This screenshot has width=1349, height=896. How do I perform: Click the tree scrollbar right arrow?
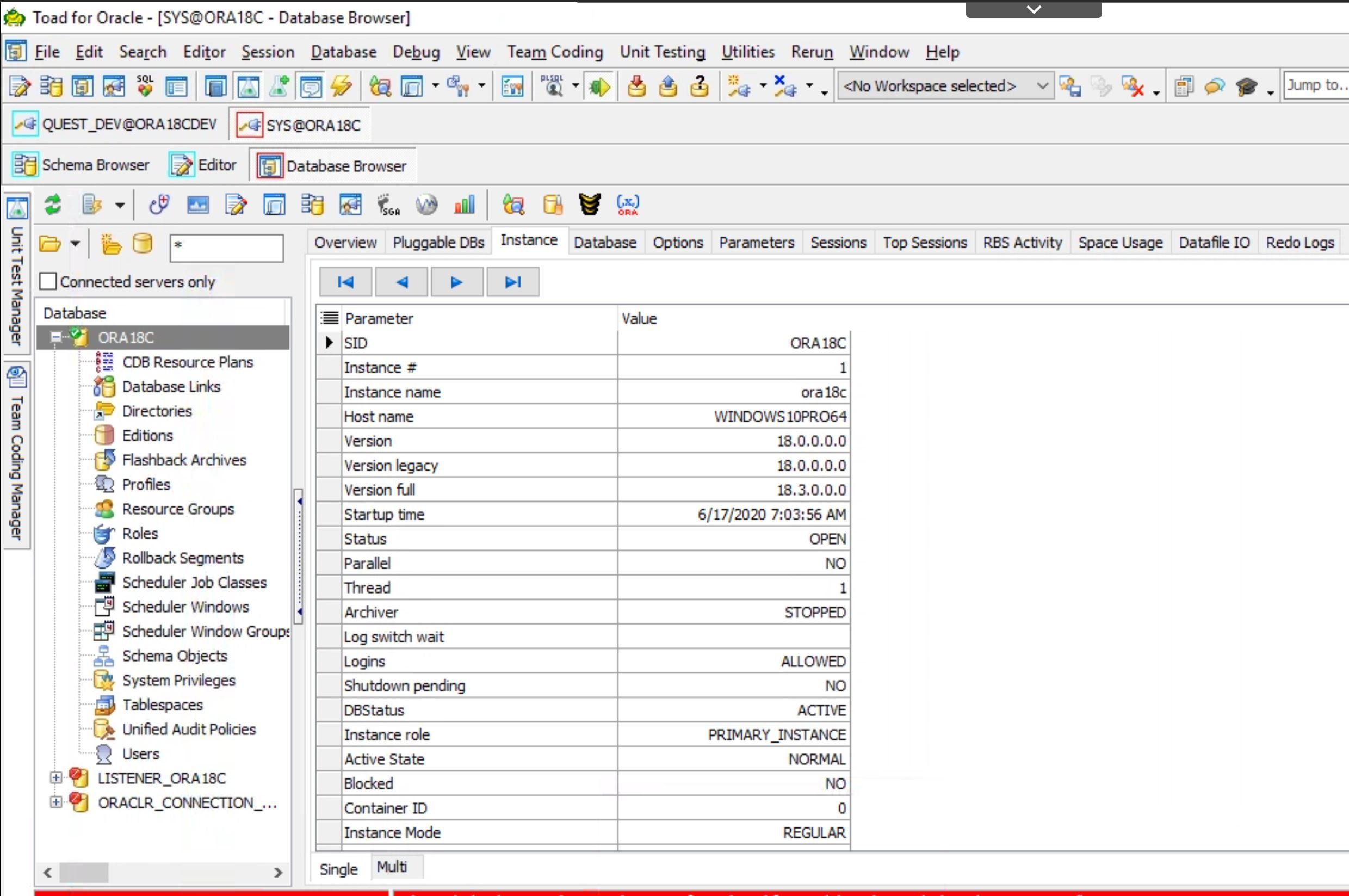point(277,872)
